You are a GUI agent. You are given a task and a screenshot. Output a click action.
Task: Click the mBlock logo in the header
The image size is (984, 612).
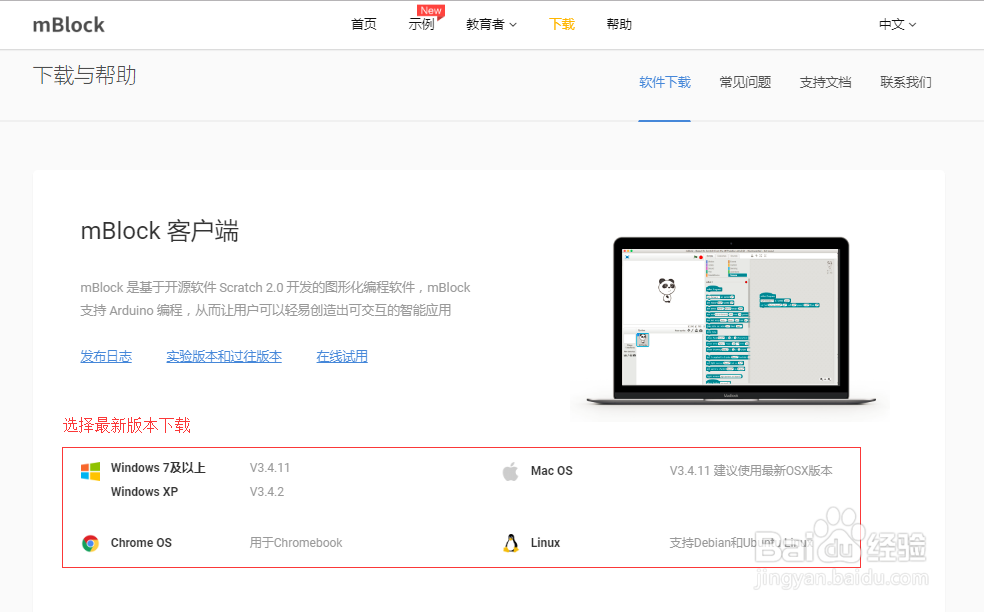(68, 24)
